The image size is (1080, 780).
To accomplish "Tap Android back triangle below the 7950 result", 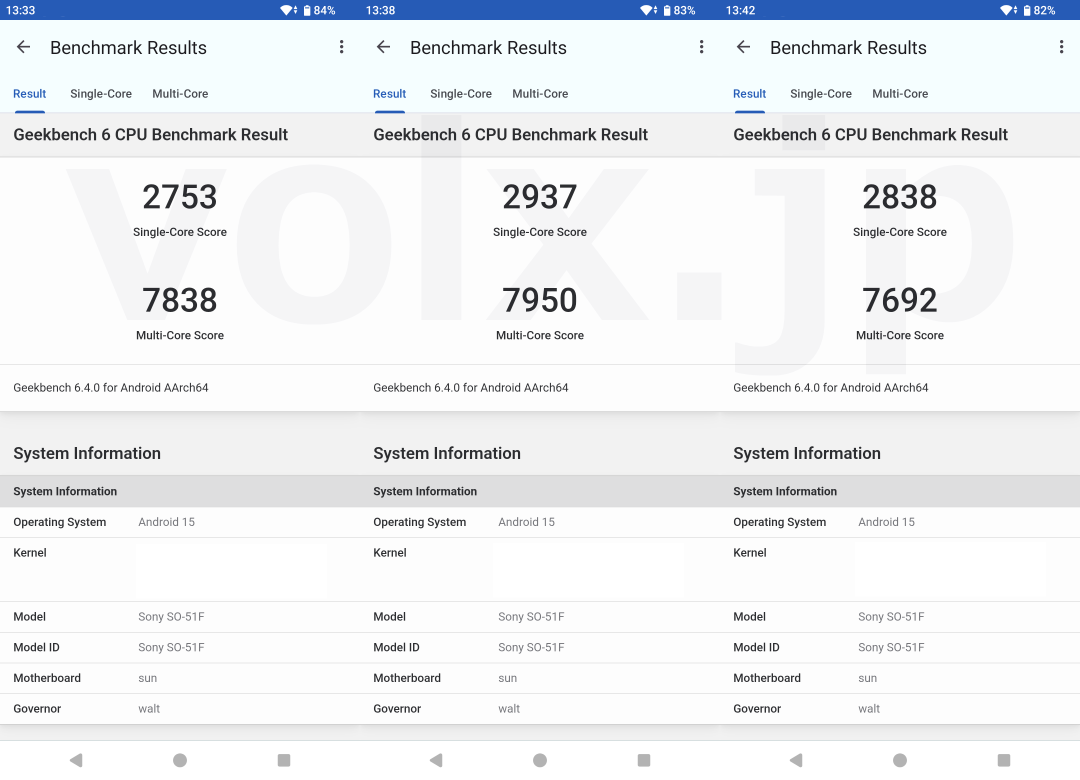I will point(436,760).
